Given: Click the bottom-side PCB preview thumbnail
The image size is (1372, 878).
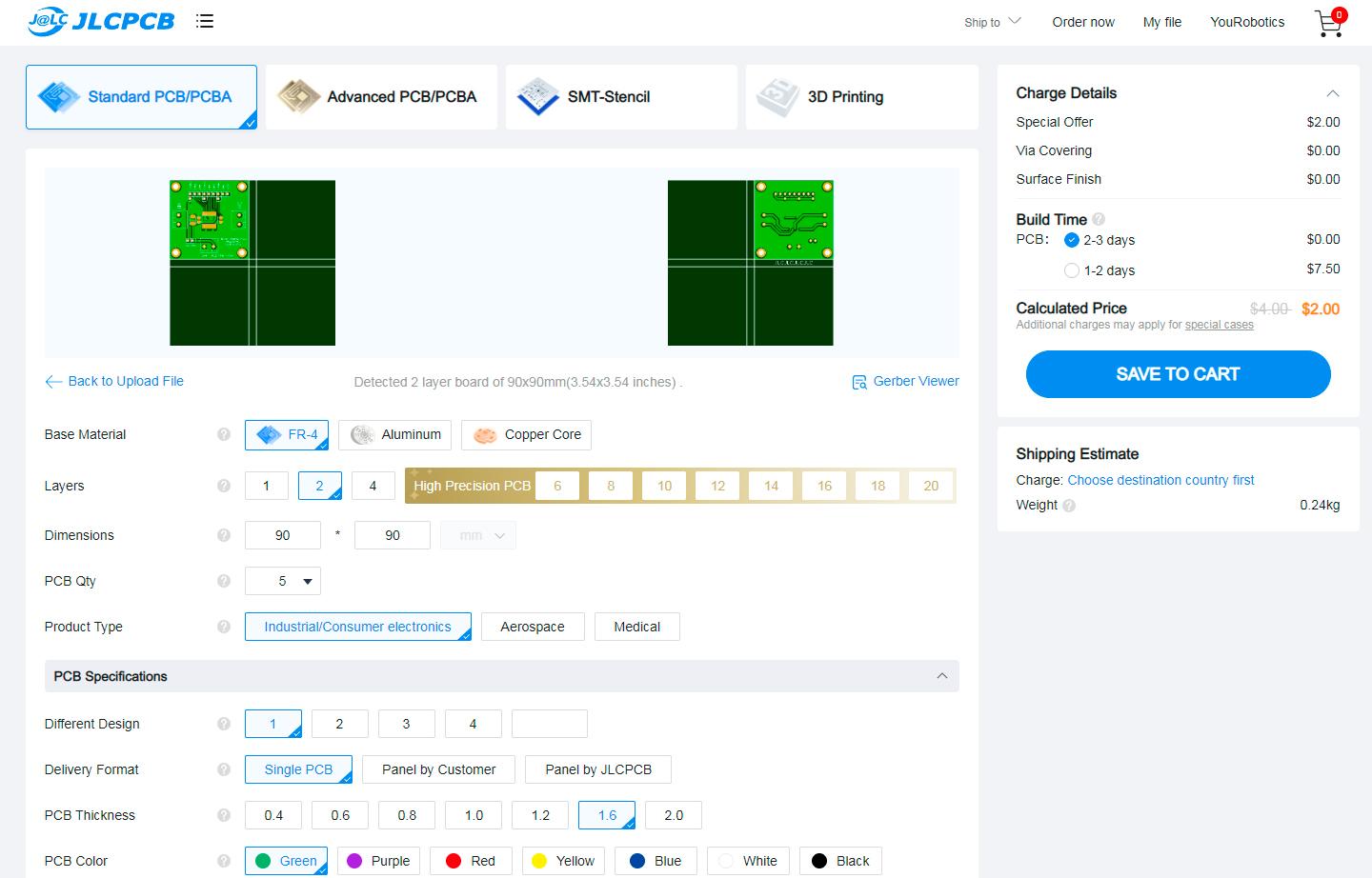Looking at the screenshot, I should 751,263.
